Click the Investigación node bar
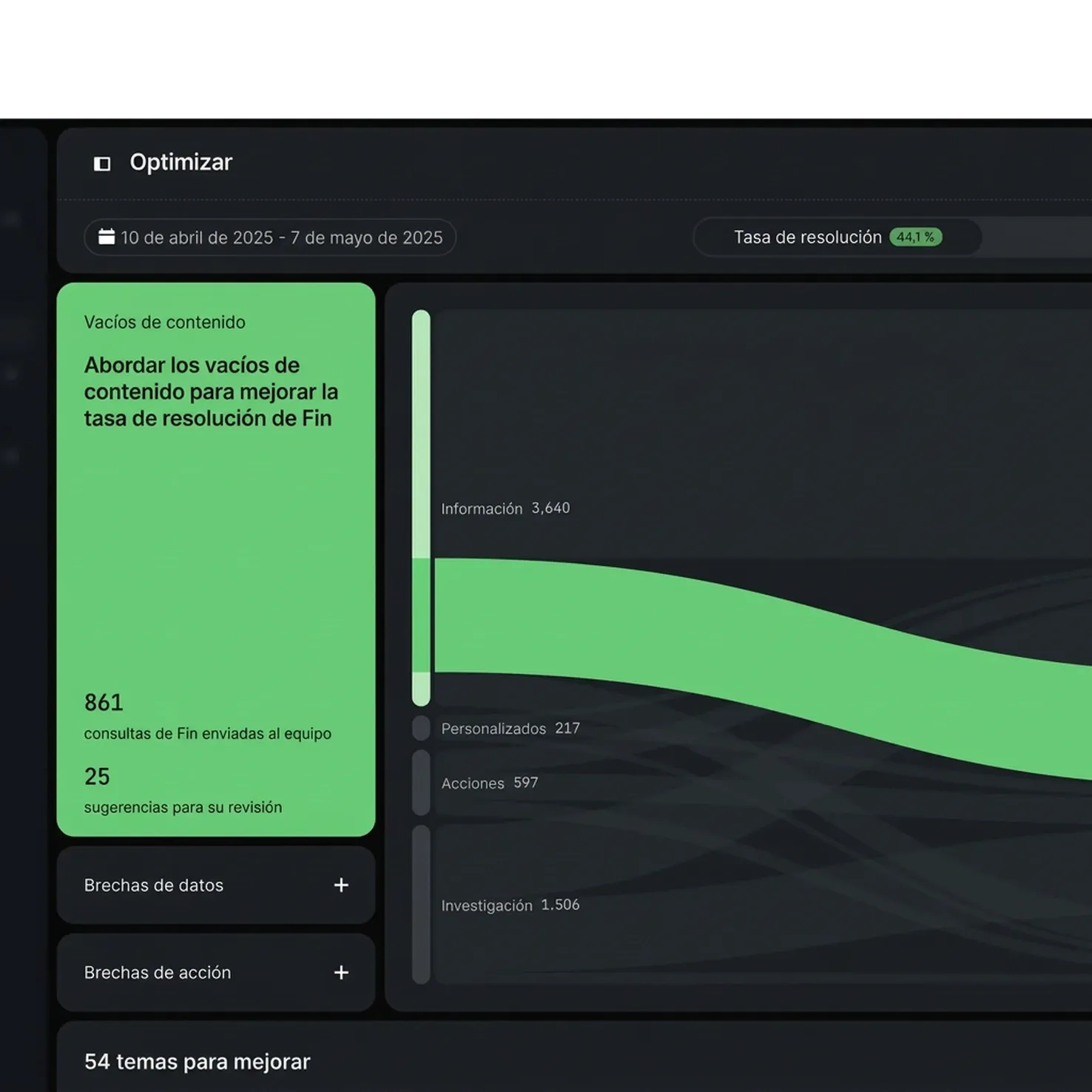This screenshot has width=1092, height=1092. [421, 904]
